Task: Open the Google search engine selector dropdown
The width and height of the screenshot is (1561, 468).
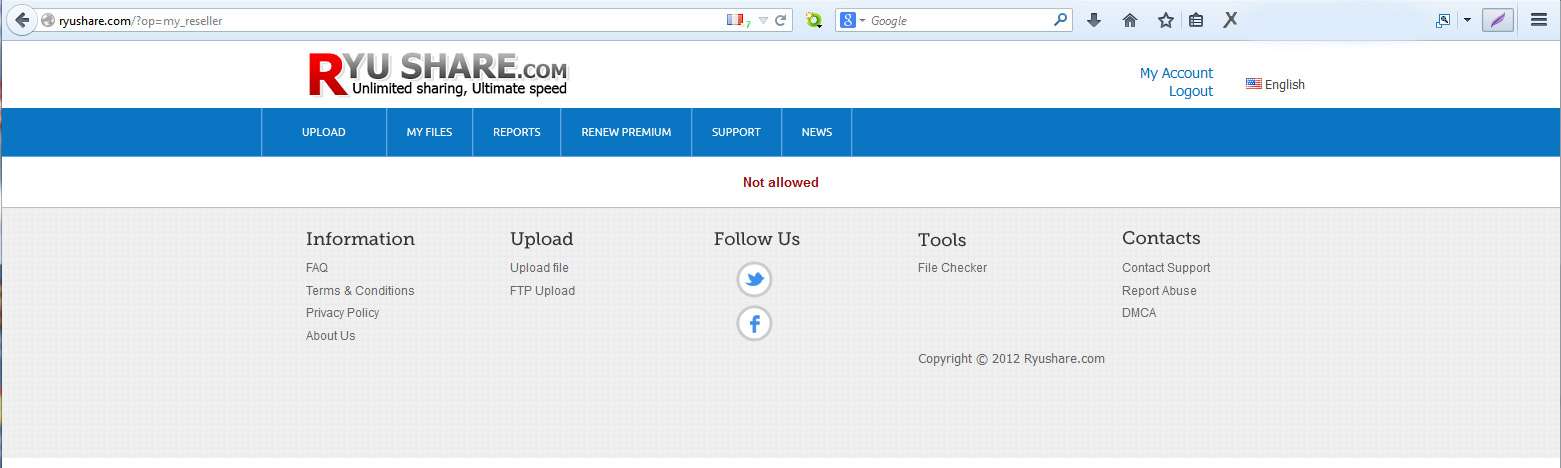Action: pos(853,20)
